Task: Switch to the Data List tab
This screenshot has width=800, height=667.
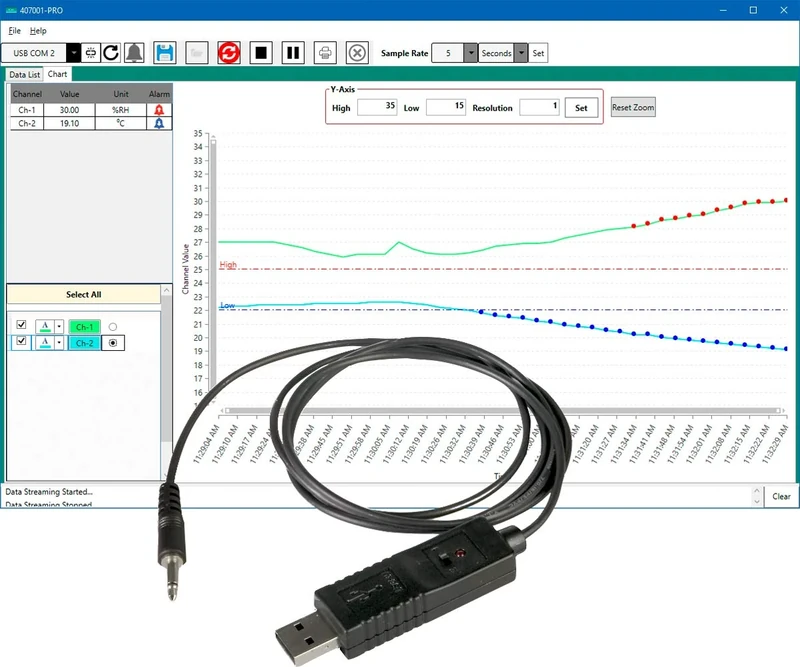Action: tap(25, 74)
